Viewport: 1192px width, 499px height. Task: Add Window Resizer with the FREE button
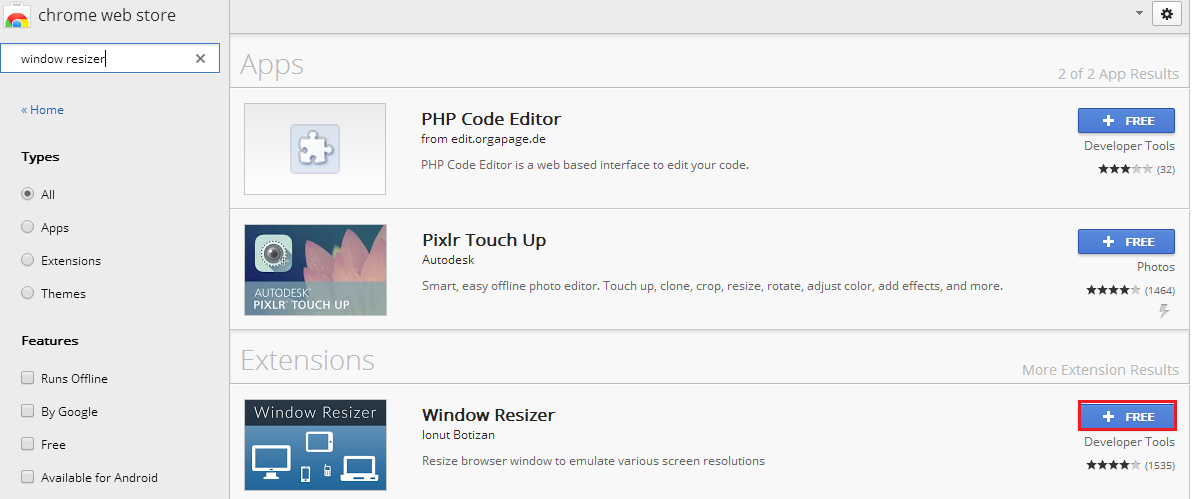1126,416
